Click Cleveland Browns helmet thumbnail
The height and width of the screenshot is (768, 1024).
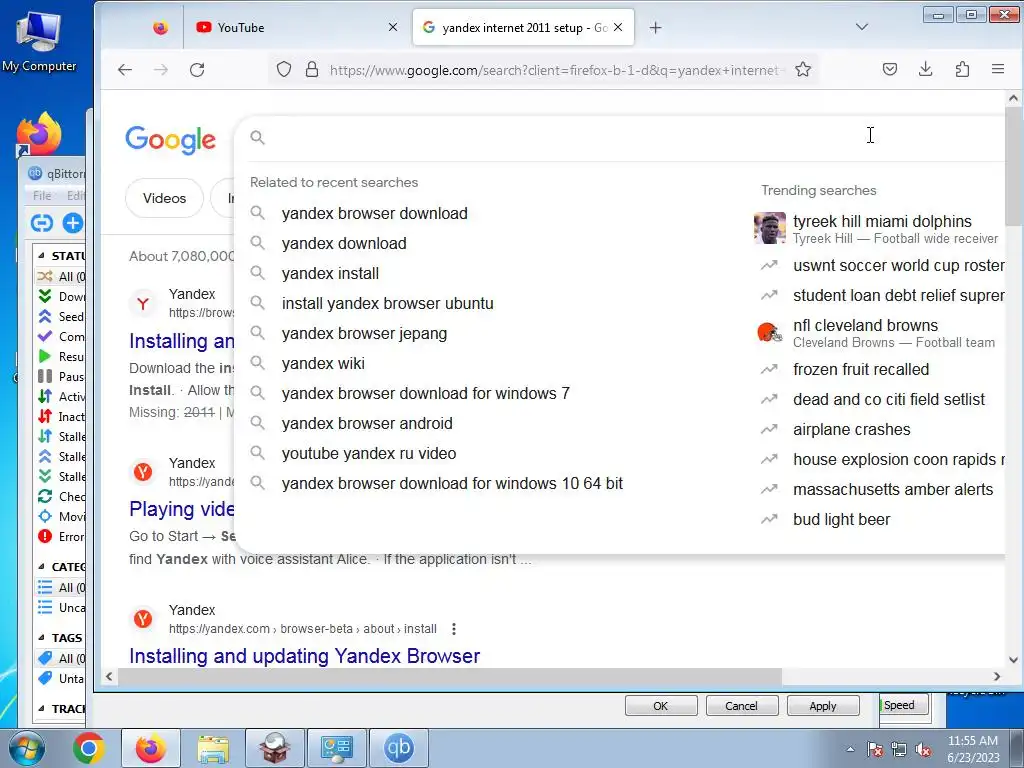[x=769, y=332]
